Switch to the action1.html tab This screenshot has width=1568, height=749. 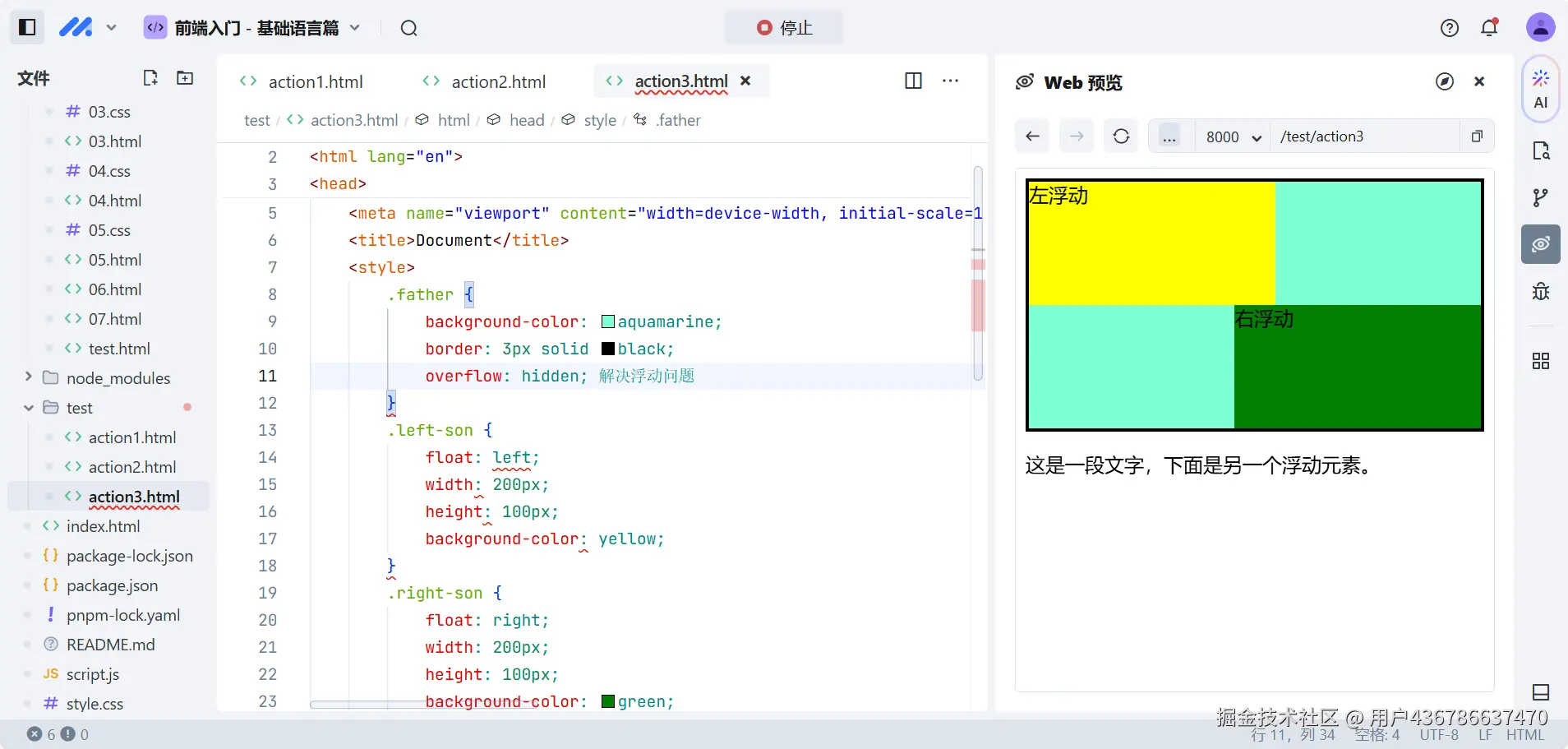316,81
